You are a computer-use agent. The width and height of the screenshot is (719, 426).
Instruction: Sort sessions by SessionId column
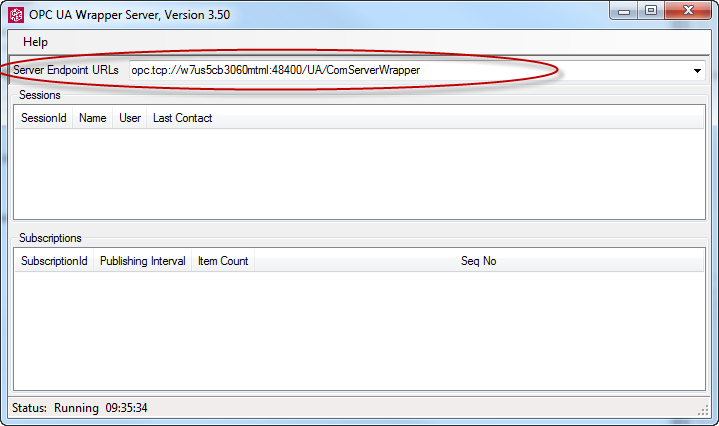coord(44,118)
